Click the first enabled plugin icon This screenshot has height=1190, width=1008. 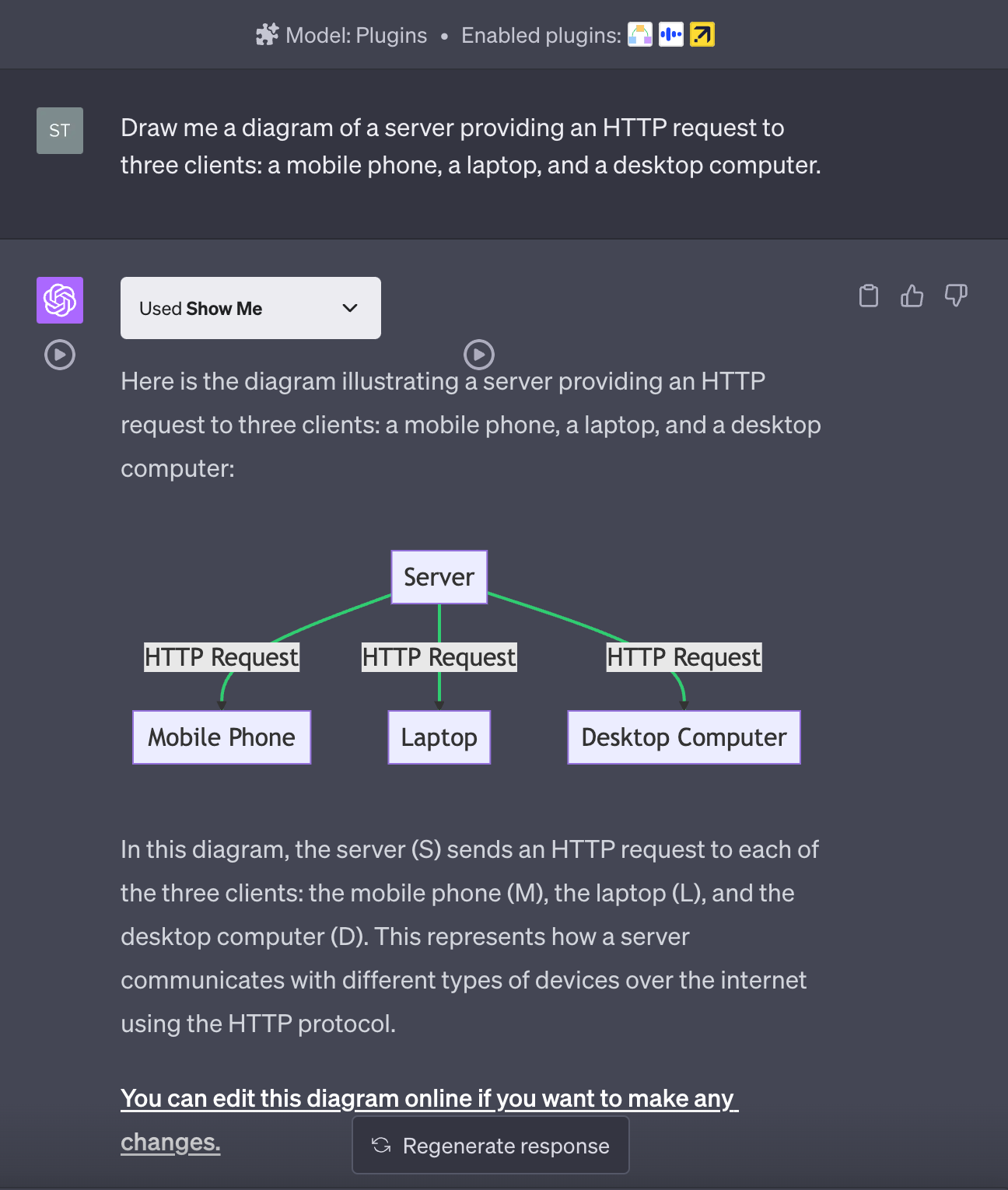pyautogui.click(x=640, y=35)
